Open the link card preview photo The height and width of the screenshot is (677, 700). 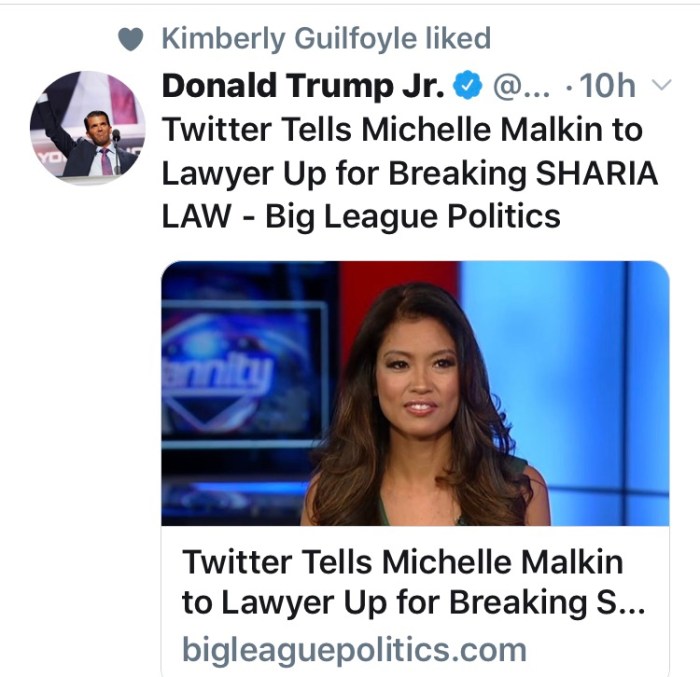415,393
